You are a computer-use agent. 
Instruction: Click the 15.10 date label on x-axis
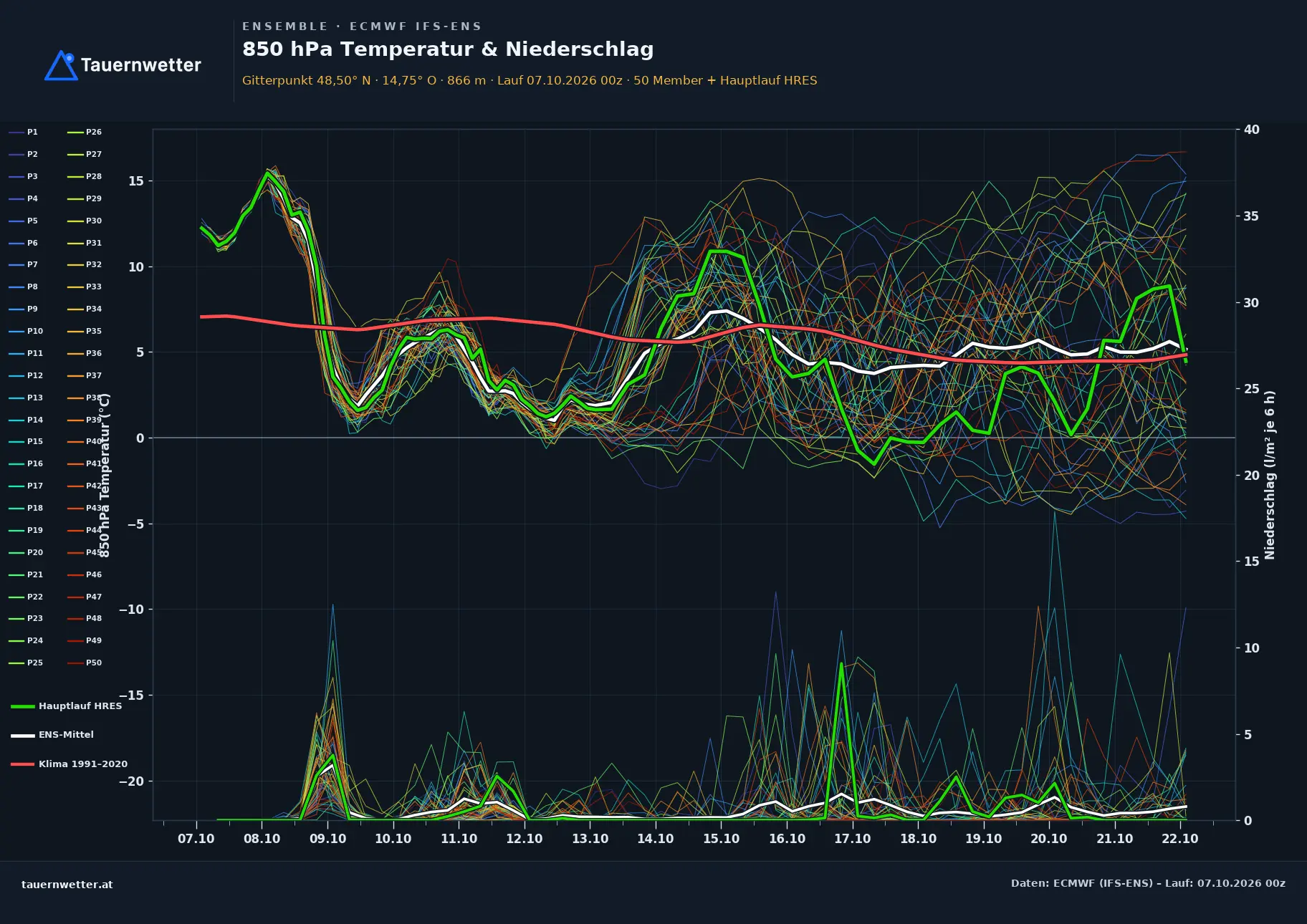(721, 839)
